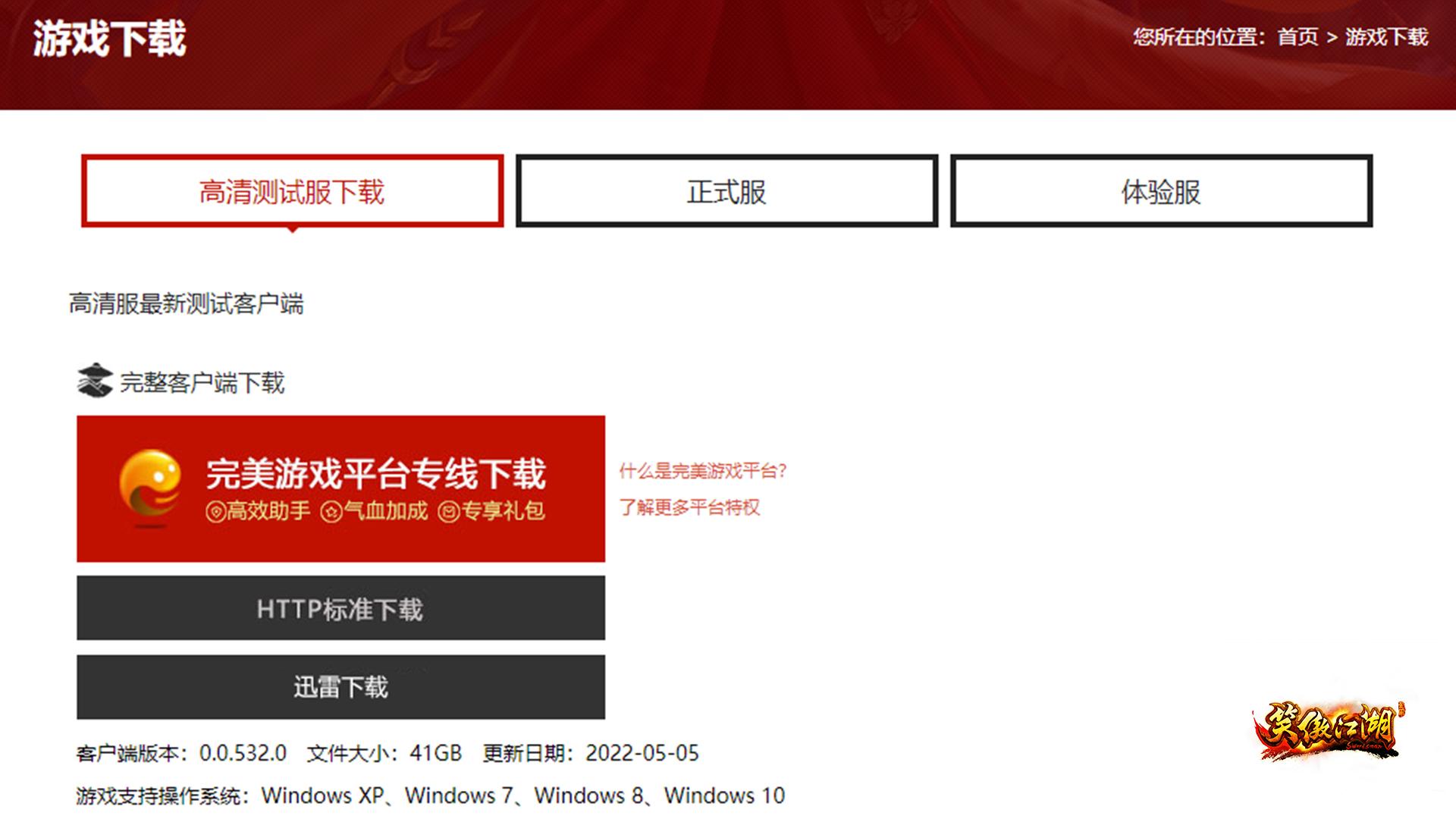Go to 首页 in the breadcrumb
The height and width of the screenshot is (819, 1456).
pyautogui.click(x=1298, y=37)
